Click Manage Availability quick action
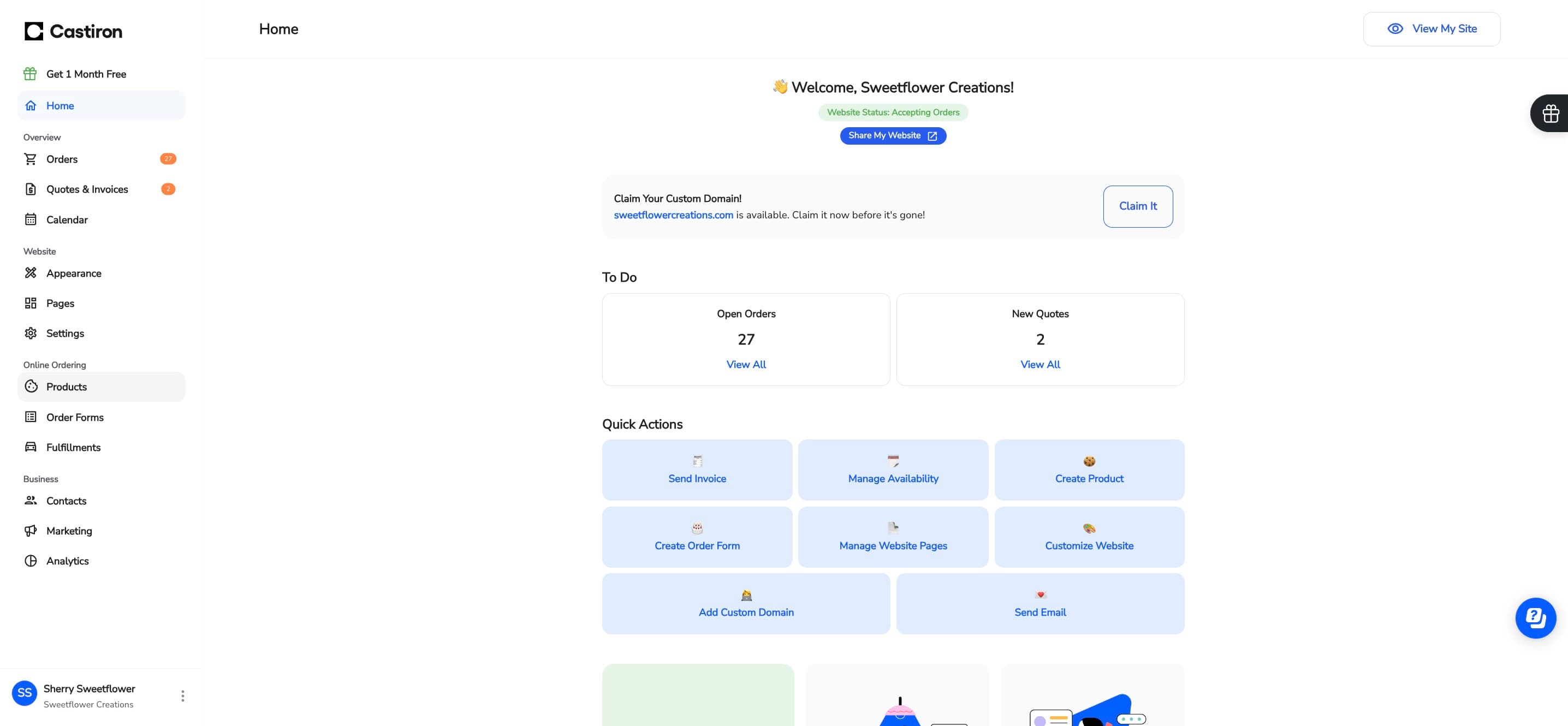The width and height of the screenshot is (1568, 726). pyautogui.click(x=893, y=470)
